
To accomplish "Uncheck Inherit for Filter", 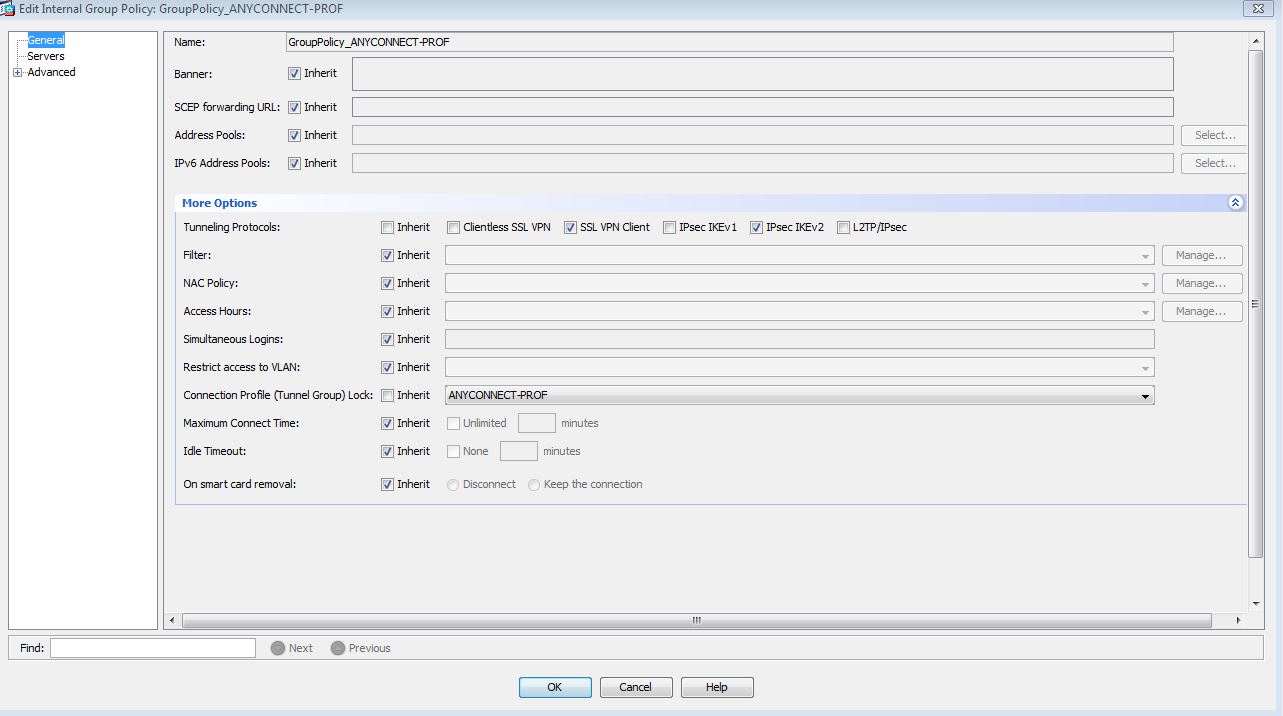I will pos(387,255).
